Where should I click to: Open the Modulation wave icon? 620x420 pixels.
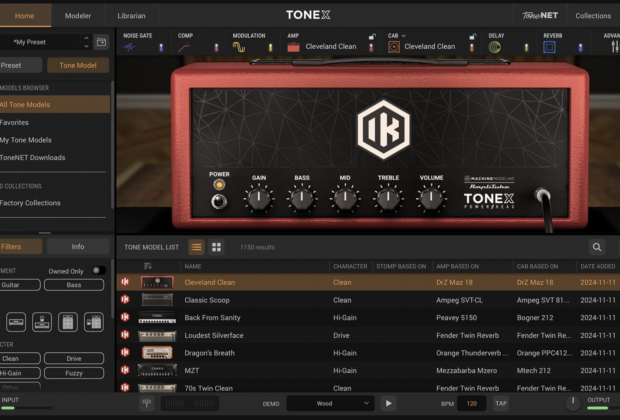[238, 47]
